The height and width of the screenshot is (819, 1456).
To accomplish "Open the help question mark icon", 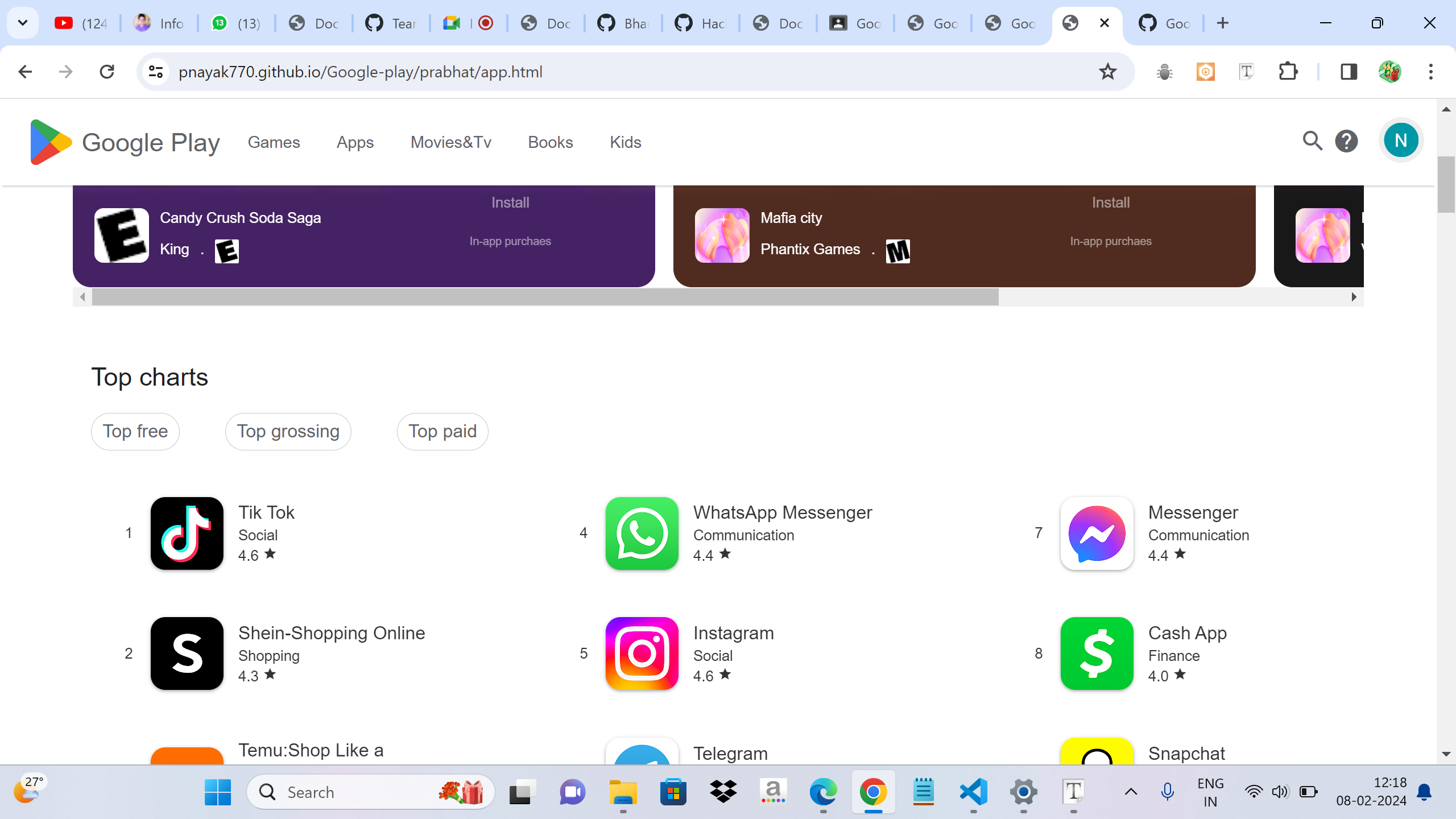I will (x=1346, y=141).
